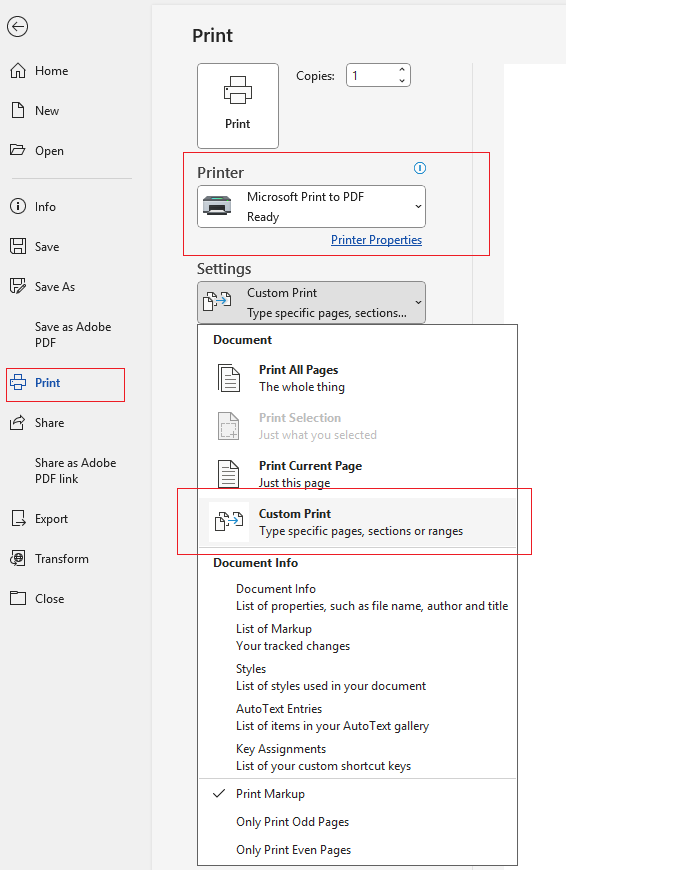
Task: Decrease copies with the down spinner arrow
Action: click(x=402, y=81)
